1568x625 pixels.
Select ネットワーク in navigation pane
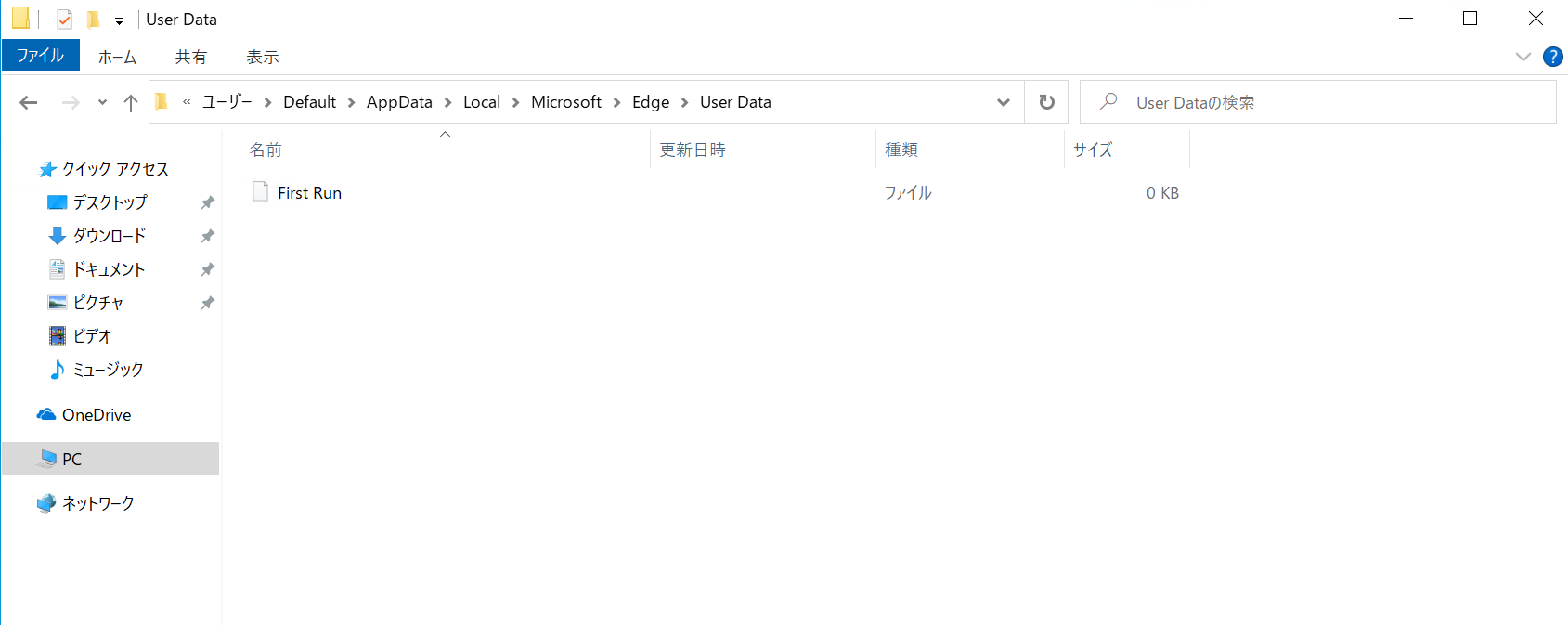(97, 503)
